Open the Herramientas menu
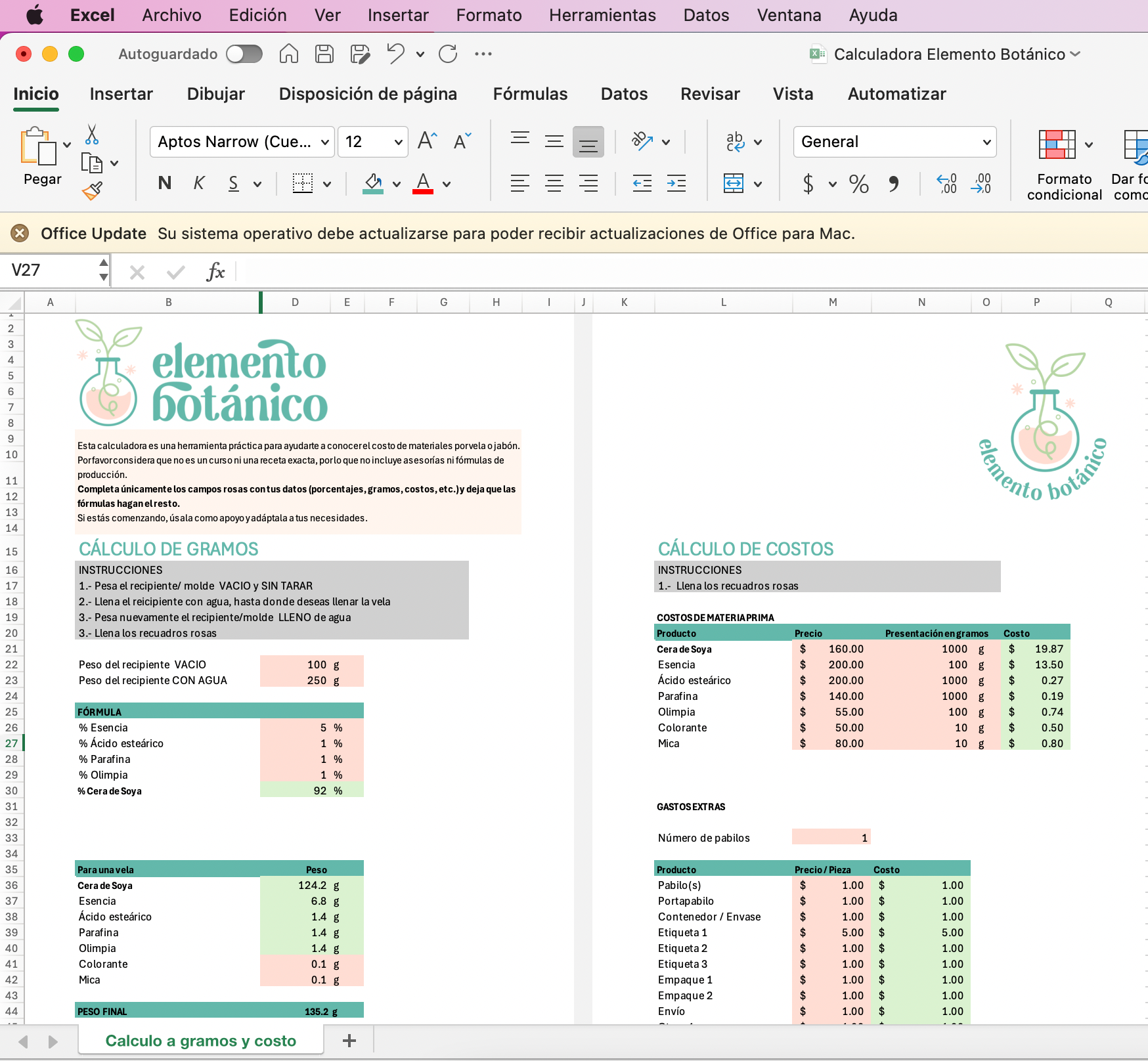The image size is (1148, 1061). [602, 15]
